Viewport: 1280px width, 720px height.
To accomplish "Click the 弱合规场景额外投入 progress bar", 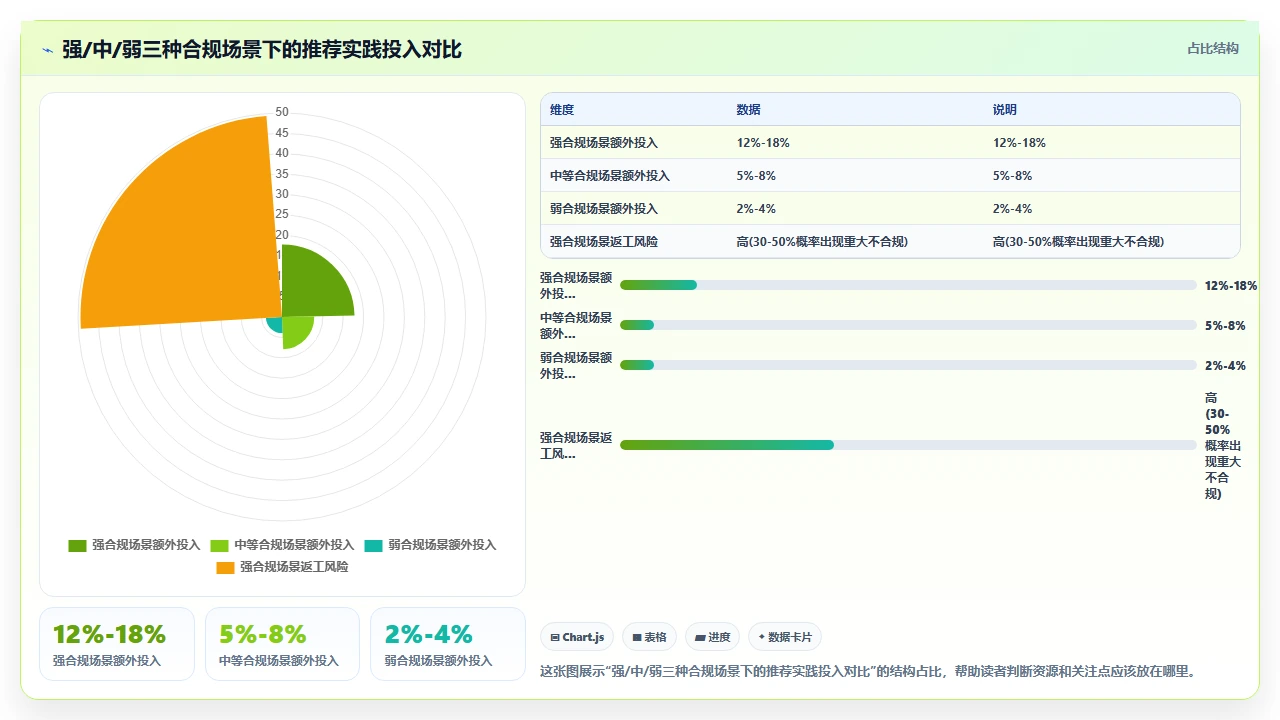I will 908,365.
